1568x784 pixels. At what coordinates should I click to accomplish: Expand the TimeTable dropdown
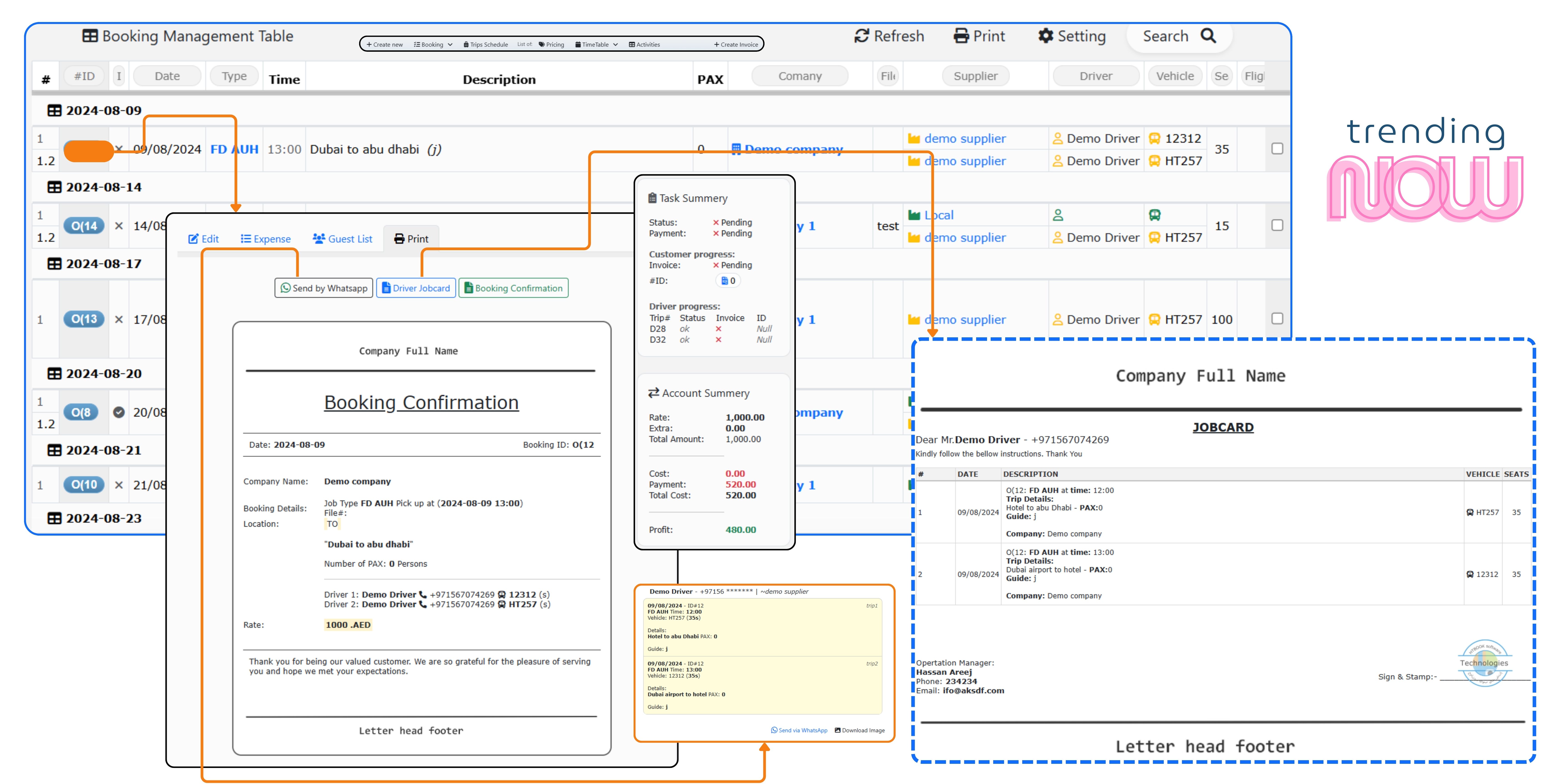[x=597, y=44]
